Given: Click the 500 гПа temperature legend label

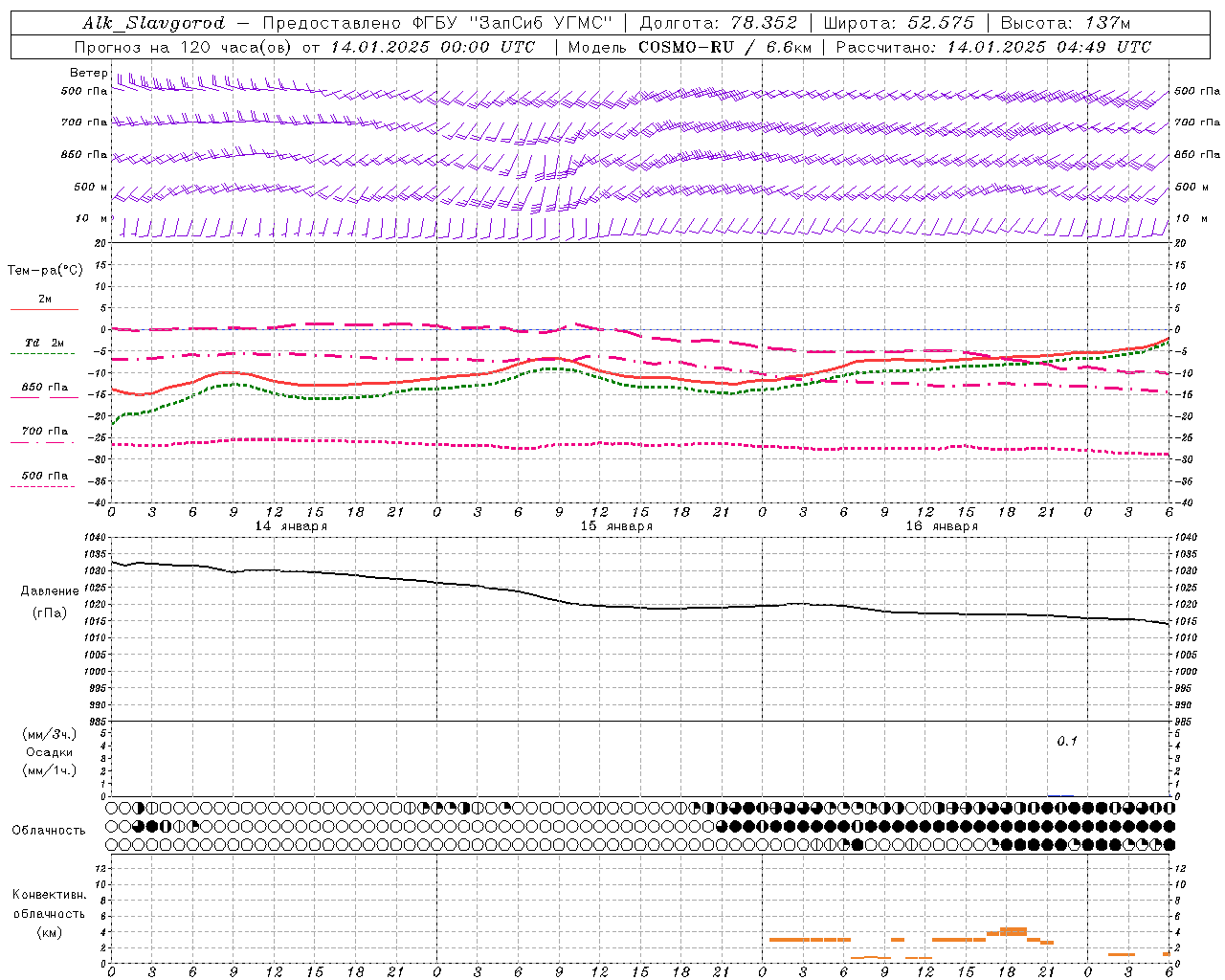Looking at the screenshot, I should (x=45, y=475).
